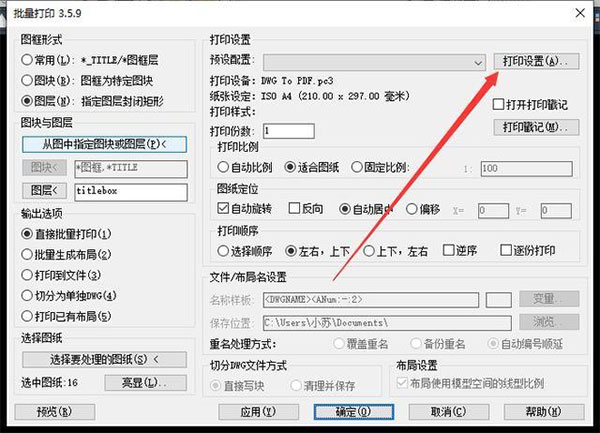Click 选择要处理的图纸(S) button

point(104,359)
